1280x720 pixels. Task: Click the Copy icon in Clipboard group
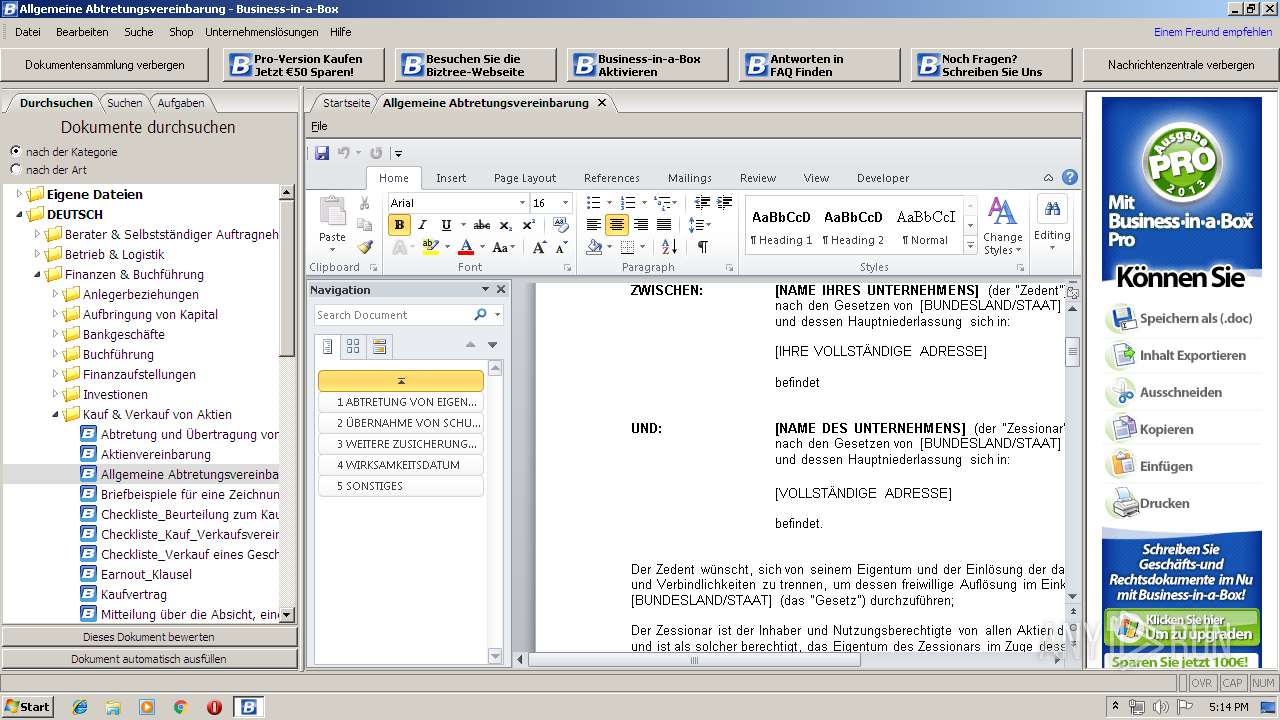[x=364, y=225]
